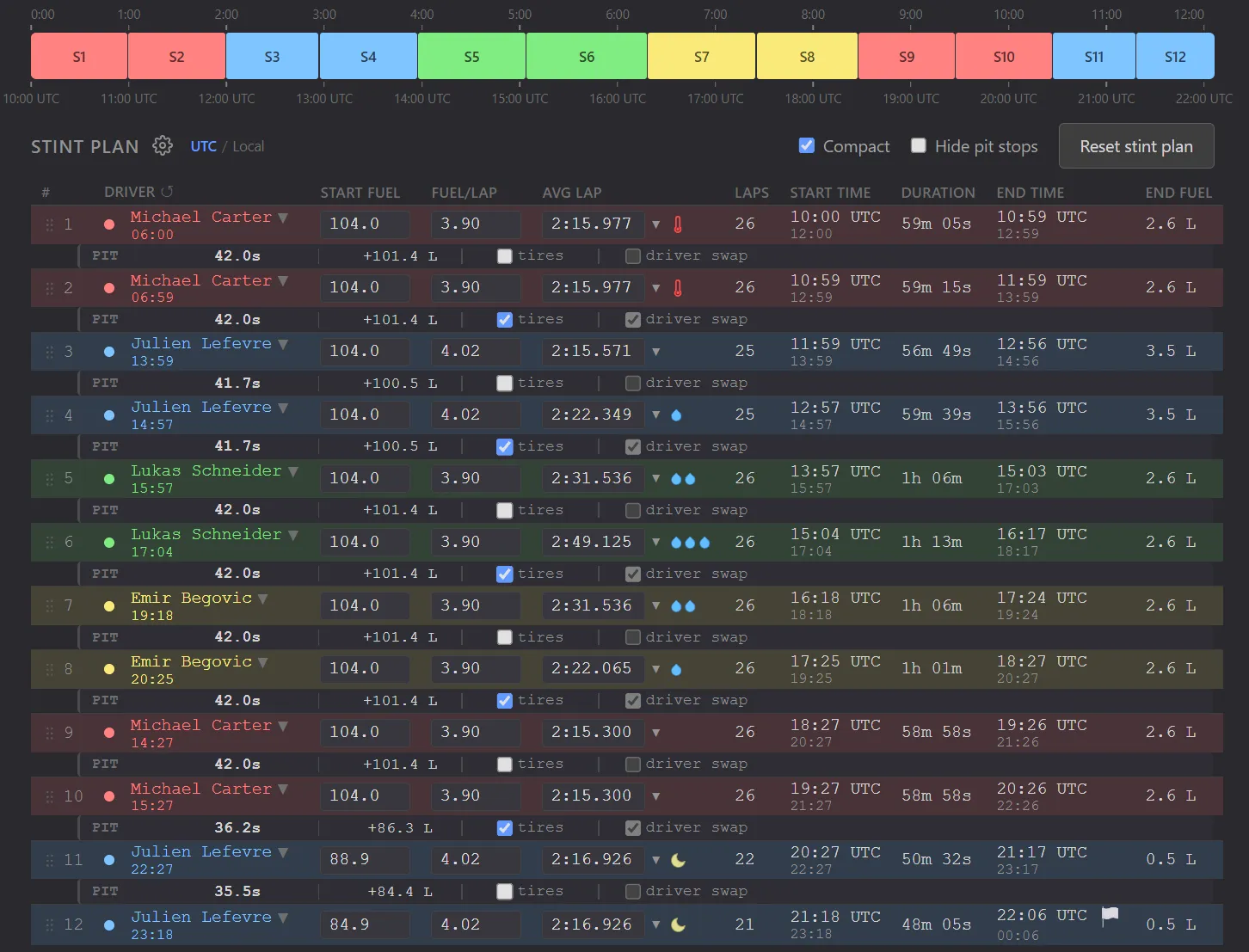The image size is (1249, 952).
Task: Uncheck tires box in pit after stint 4
Action: (x=505, y=447)
